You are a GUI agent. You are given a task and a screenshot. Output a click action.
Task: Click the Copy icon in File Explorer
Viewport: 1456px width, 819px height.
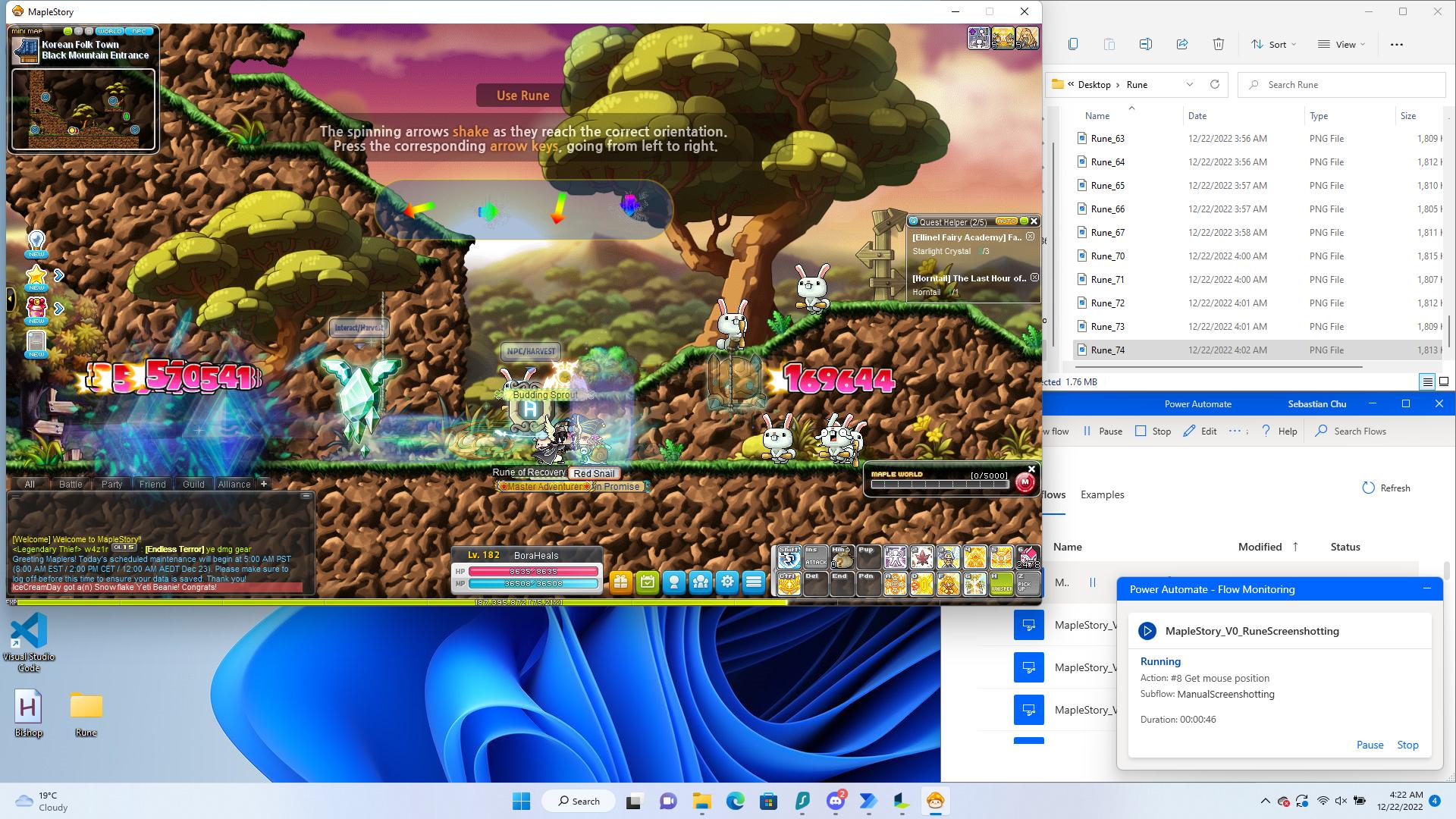coord(1072,44)
